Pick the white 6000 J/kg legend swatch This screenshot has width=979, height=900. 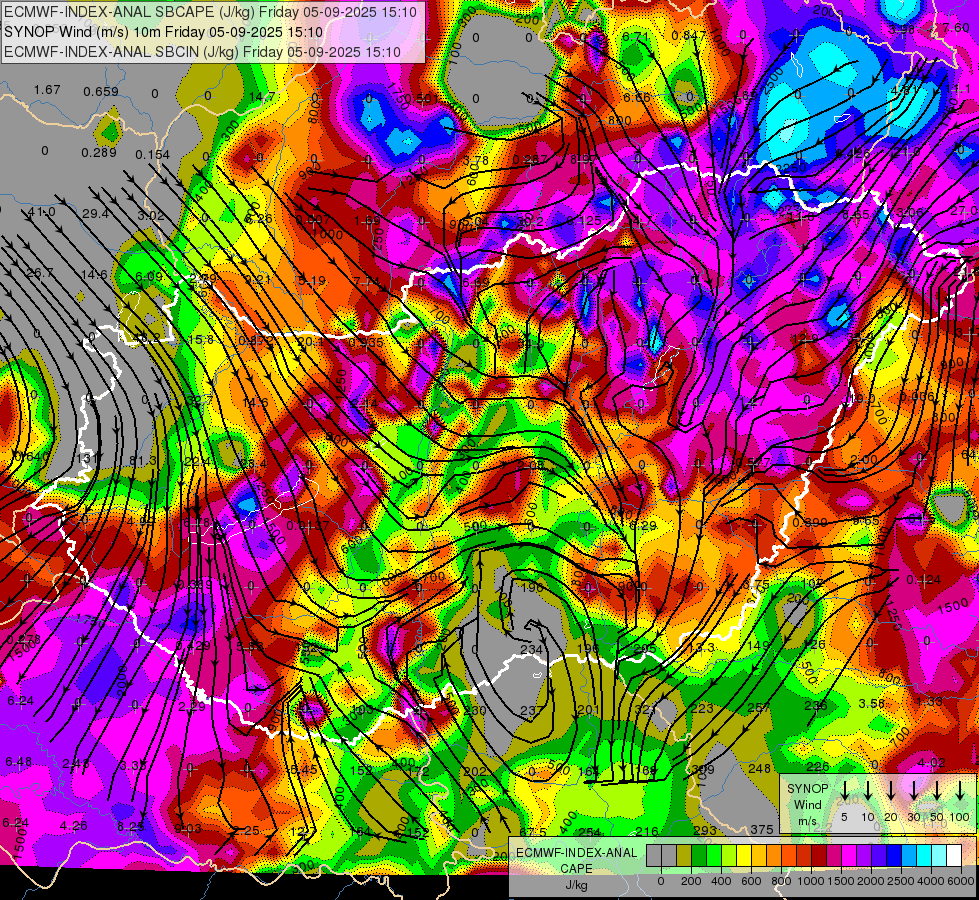tap(954, 855)
